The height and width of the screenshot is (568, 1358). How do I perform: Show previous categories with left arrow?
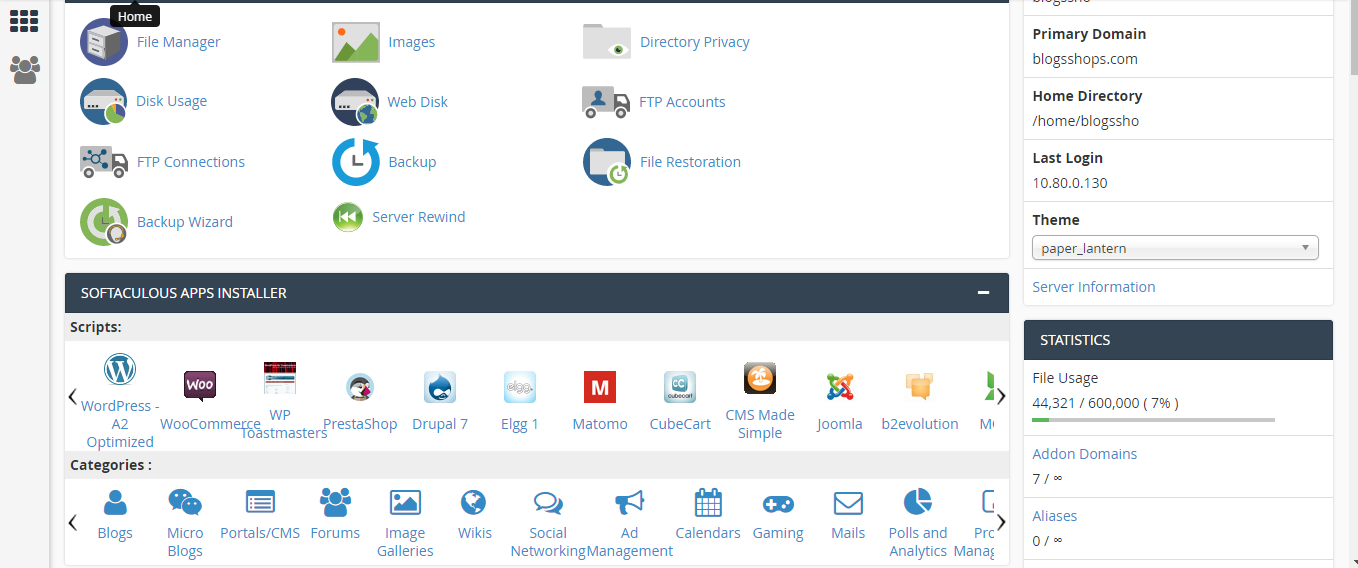73,522
